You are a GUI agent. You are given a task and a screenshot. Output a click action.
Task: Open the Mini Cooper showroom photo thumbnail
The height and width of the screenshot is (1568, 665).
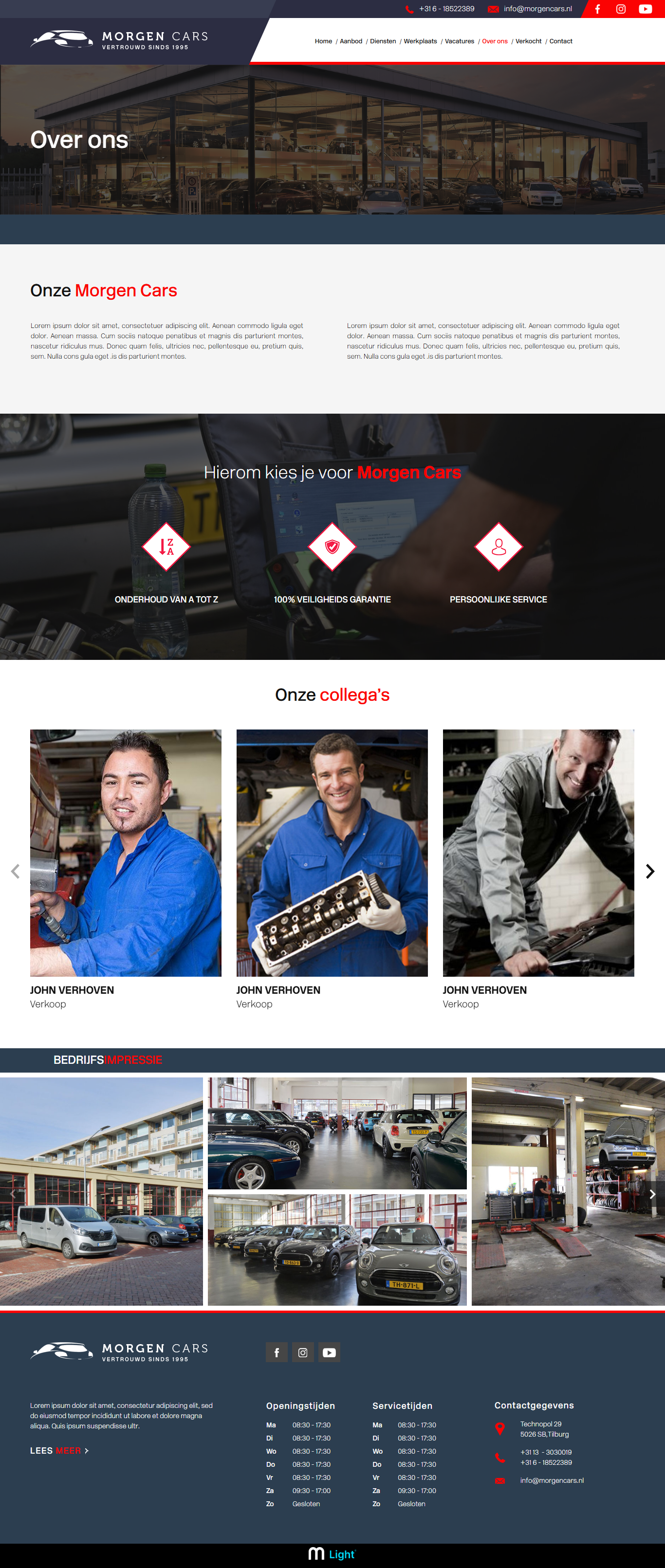click(x=337, y=1250)
